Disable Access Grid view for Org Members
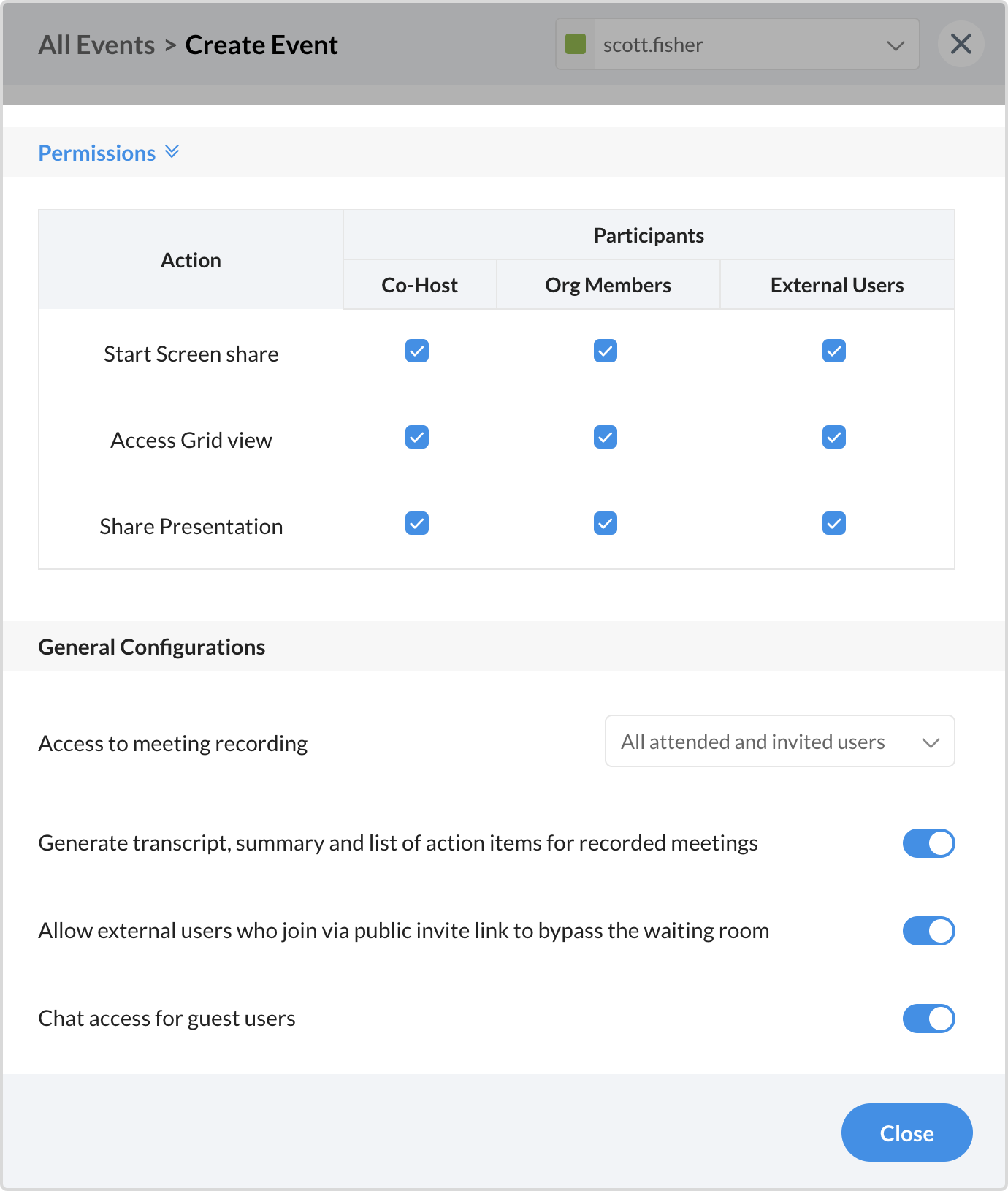This screenshot has height=1191, width=1008. pos(606,438)
